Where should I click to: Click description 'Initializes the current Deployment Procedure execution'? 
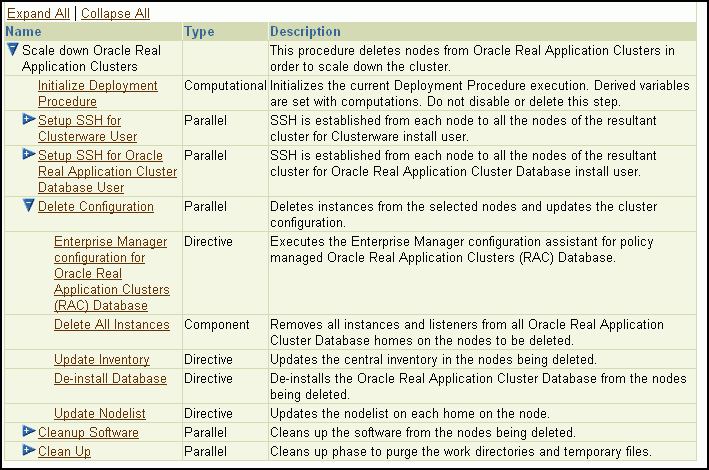pos(480,93)
